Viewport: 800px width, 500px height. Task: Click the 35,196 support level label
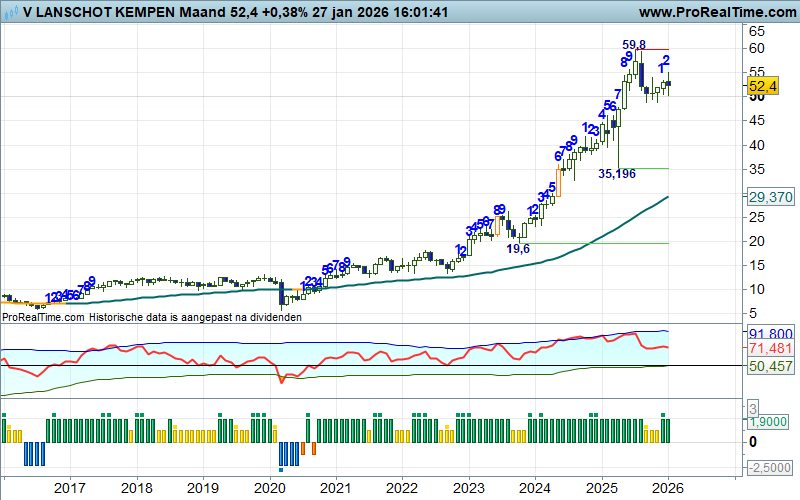pyautogui.click(x=617, y=173)
